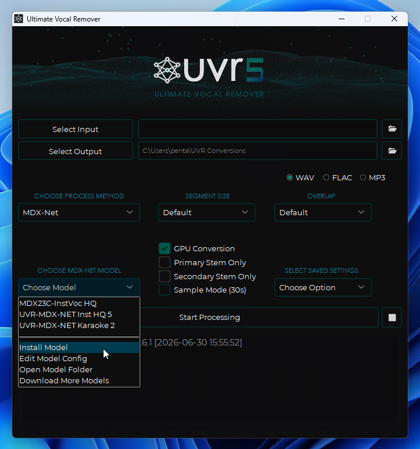The height and width of the screenshot is (449, 420).
Task: Open the Segment Size Default dropdown
Action: 207,212
